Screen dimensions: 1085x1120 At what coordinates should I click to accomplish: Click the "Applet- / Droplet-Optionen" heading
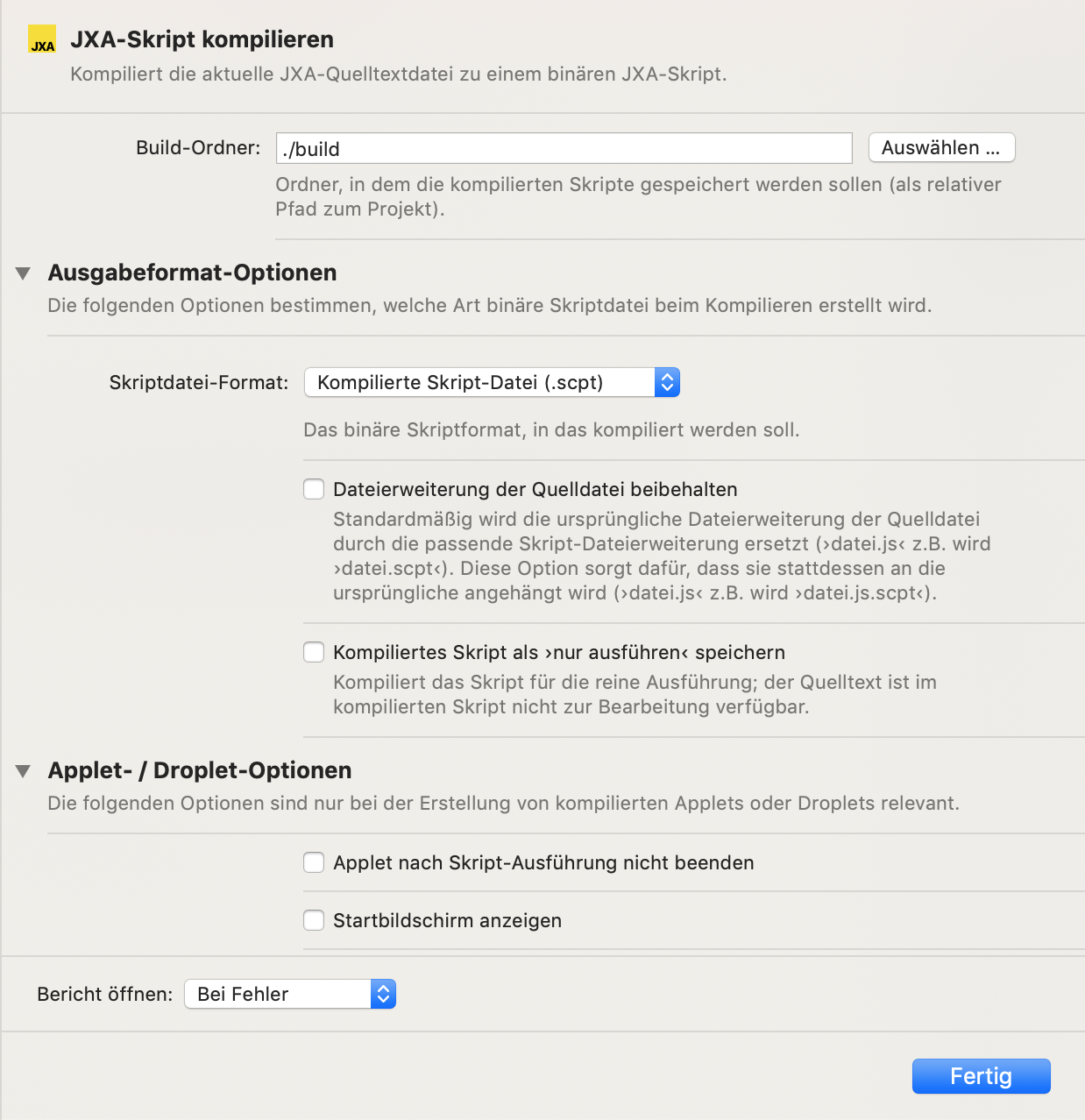tap(199, 770)
